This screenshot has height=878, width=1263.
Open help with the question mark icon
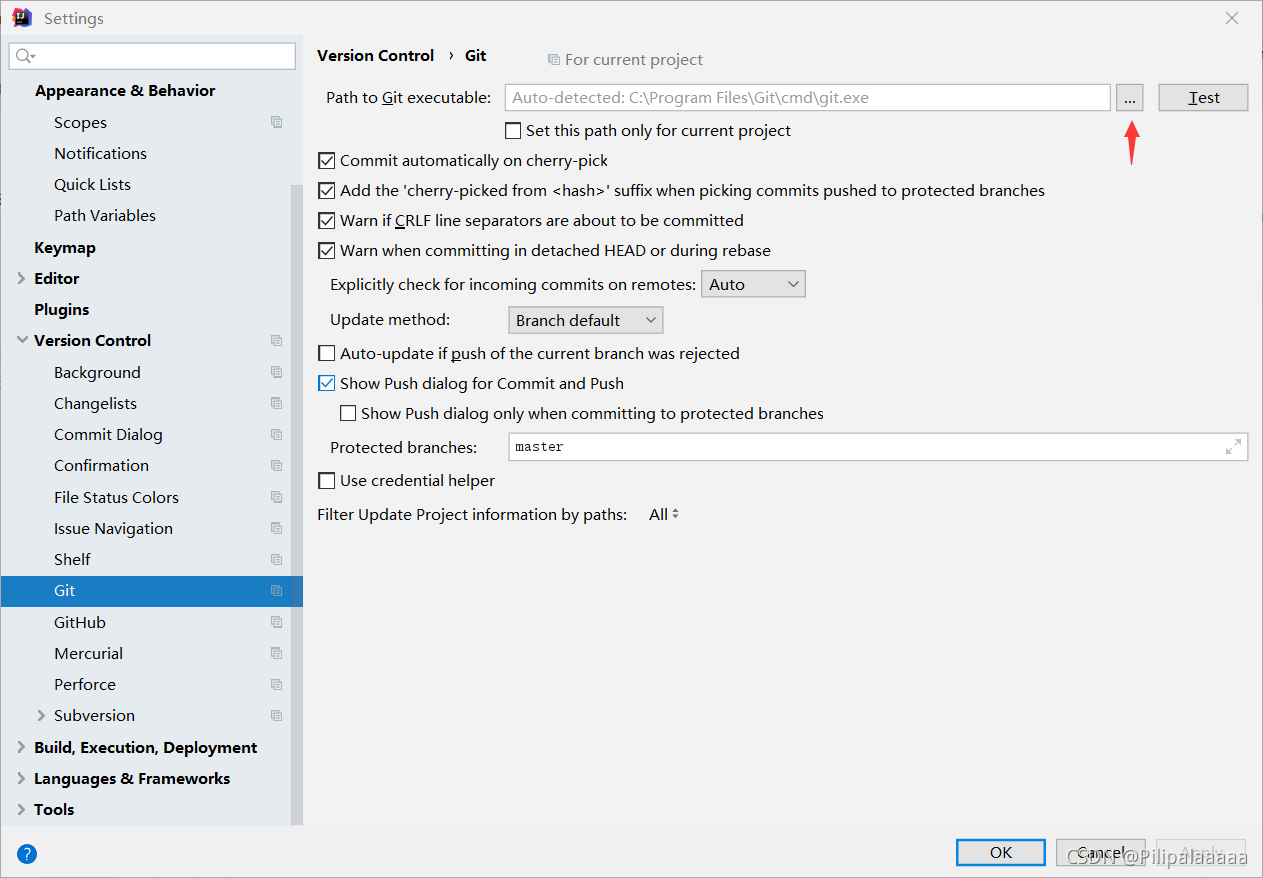click(x=27, y=853)
